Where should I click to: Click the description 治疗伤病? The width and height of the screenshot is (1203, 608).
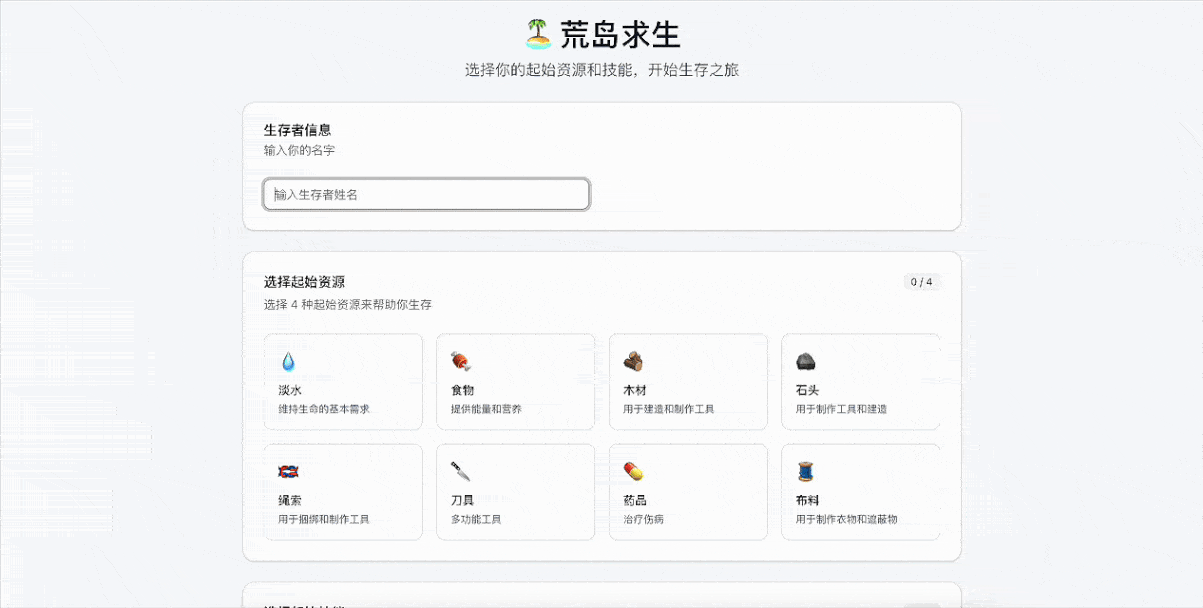click(x=644, y=519)
